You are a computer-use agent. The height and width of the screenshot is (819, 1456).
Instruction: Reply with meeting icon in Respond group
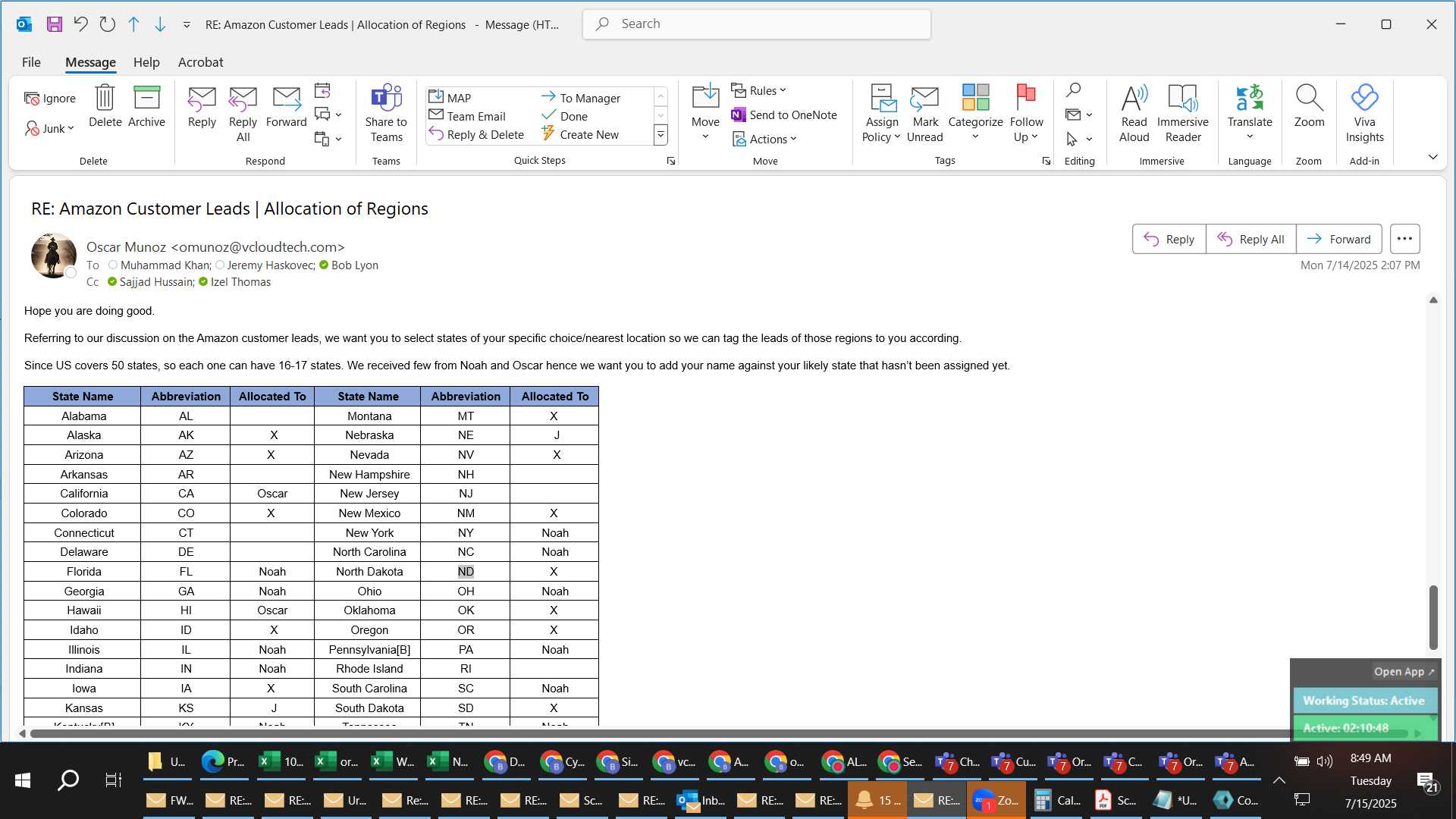point(322,91)
